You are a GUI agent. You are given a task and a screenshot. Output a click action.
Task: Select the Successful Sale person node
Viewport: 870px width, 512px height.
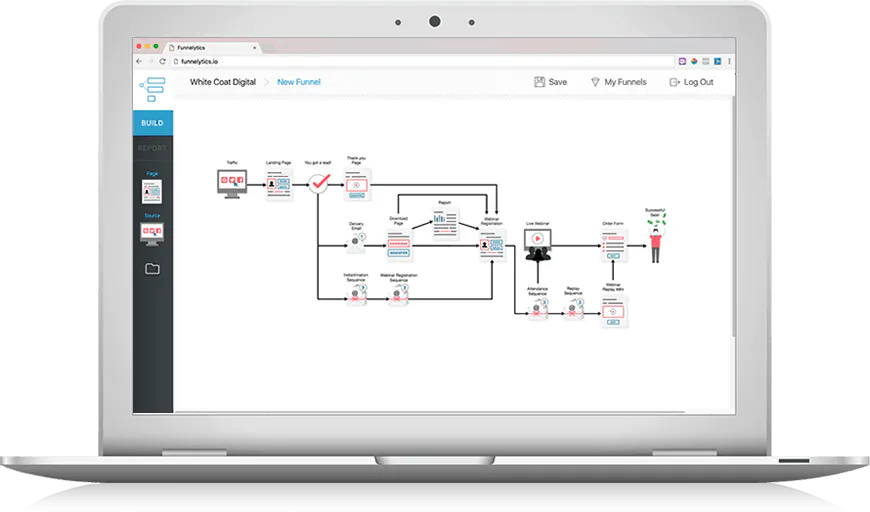(656, 241)
